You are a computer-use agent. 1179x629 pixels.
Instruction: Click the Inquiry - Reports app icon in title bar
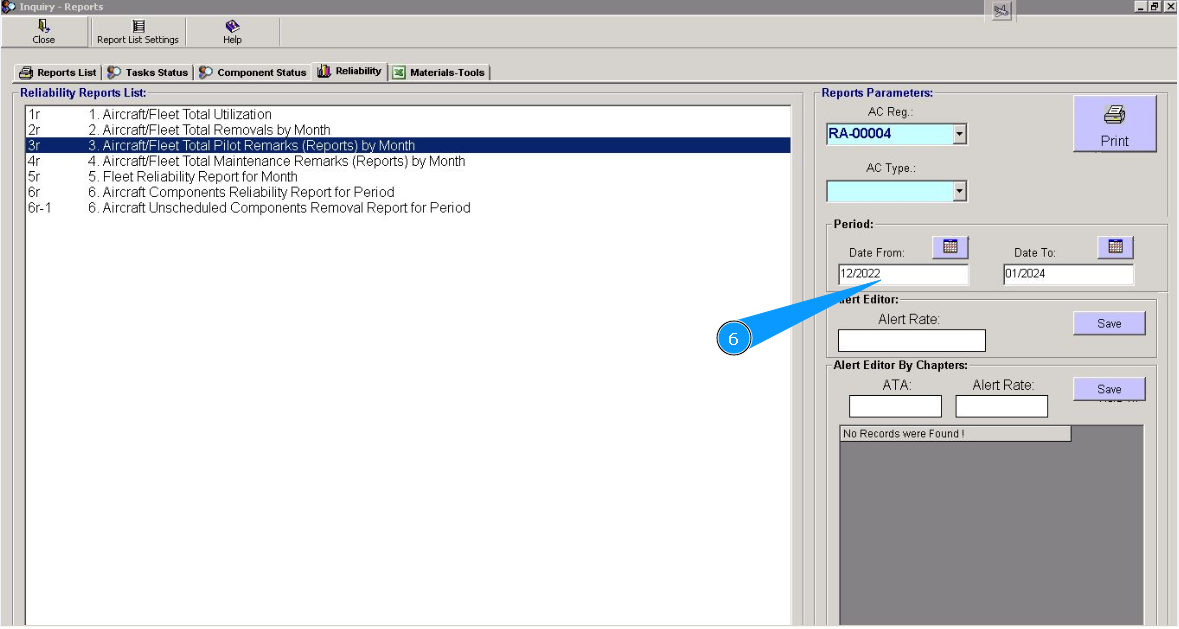pos(8,7)
